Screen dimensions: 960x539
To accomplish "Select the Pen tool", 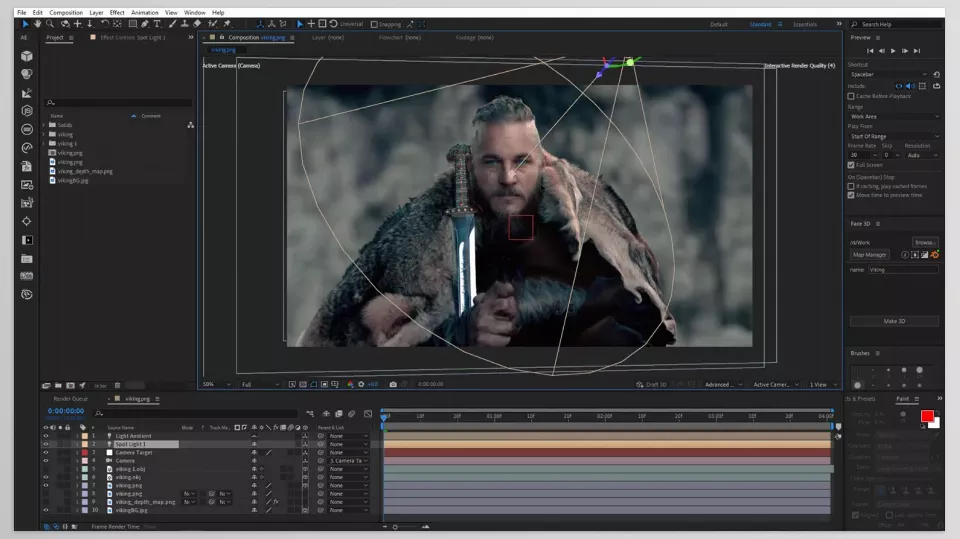I will pos(144,24).
